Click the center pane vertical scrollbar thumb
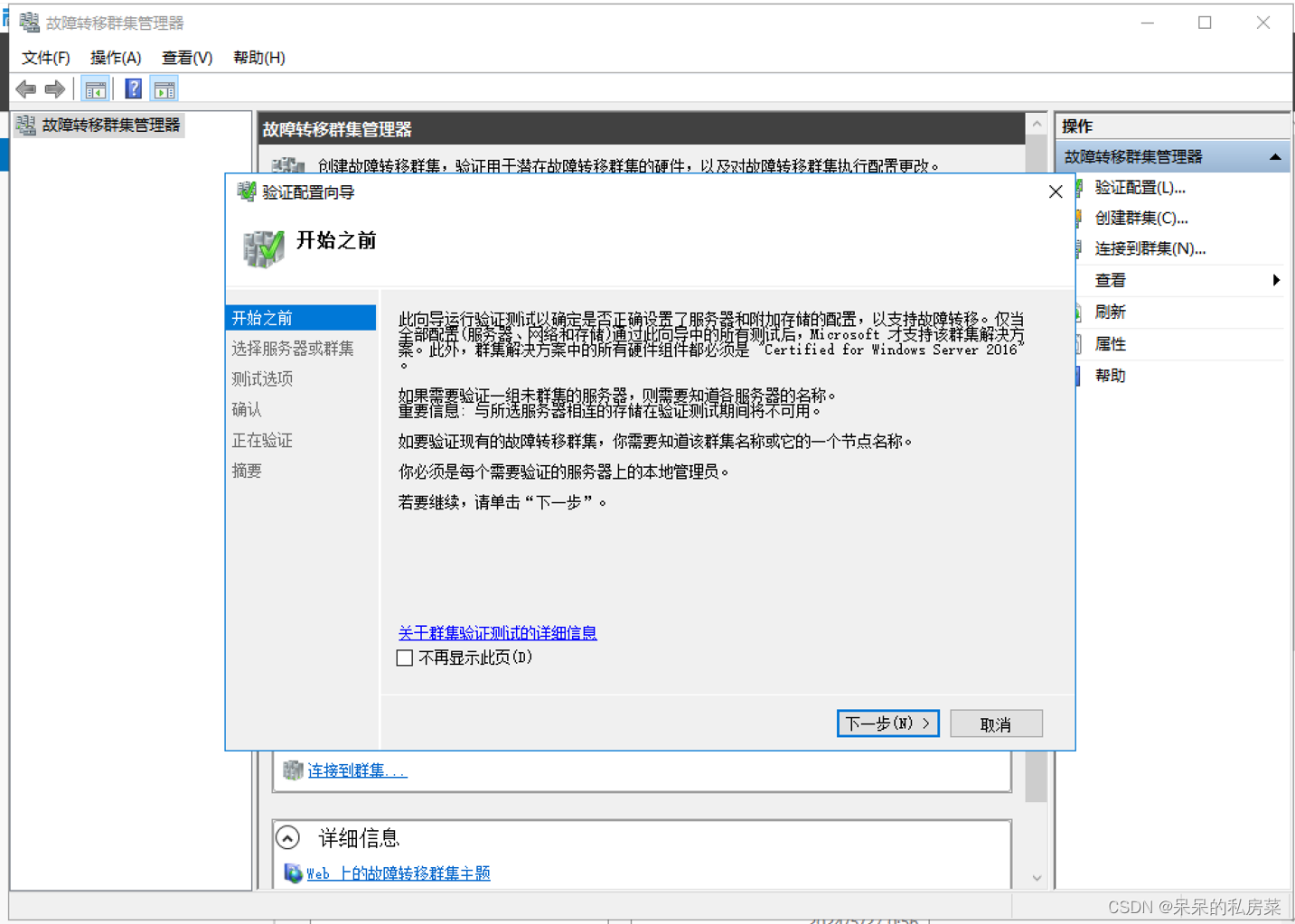 coord(1037,777)
